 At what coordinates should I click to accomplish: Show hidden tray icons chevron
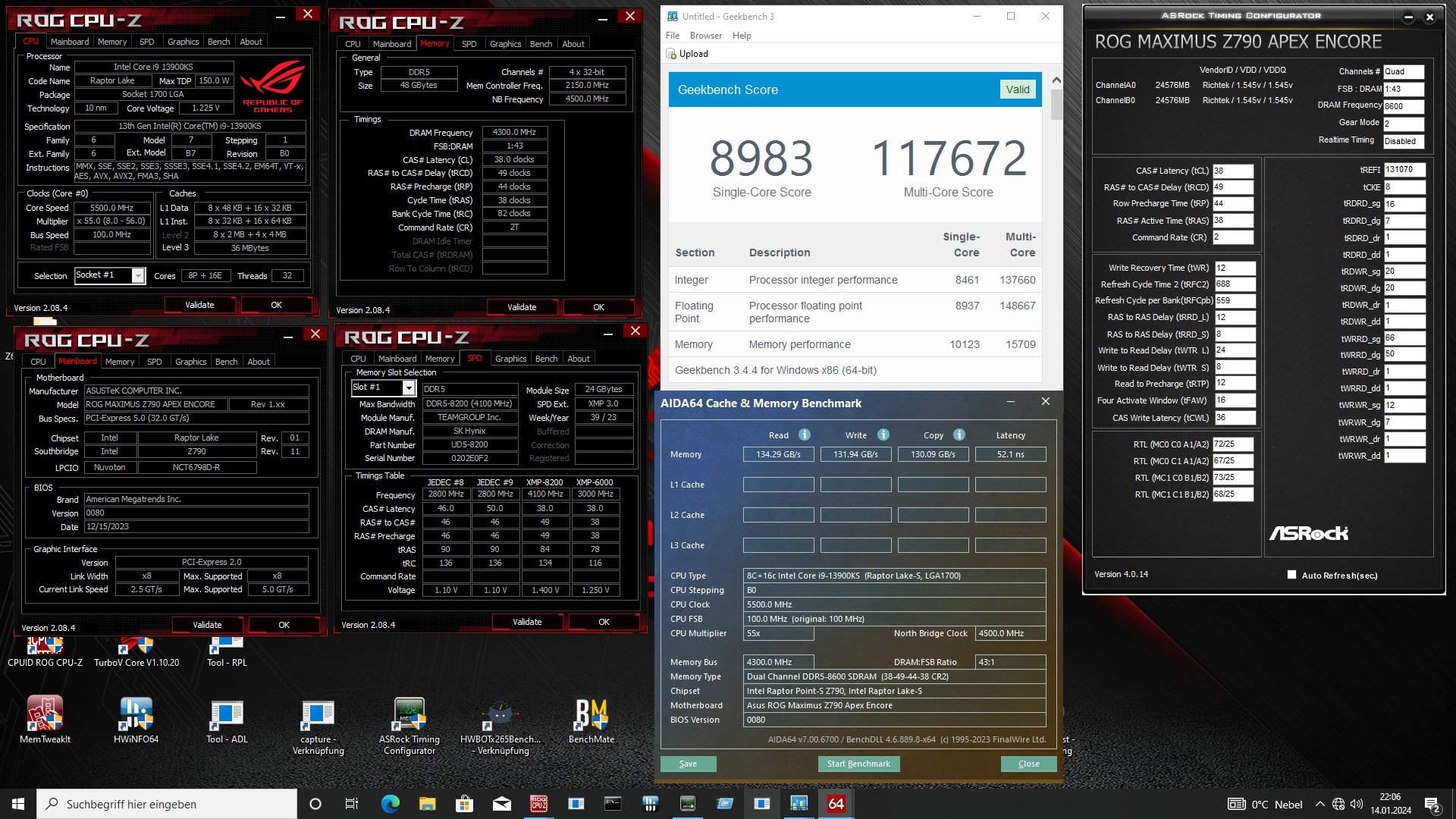click(x=1319, y=804)
